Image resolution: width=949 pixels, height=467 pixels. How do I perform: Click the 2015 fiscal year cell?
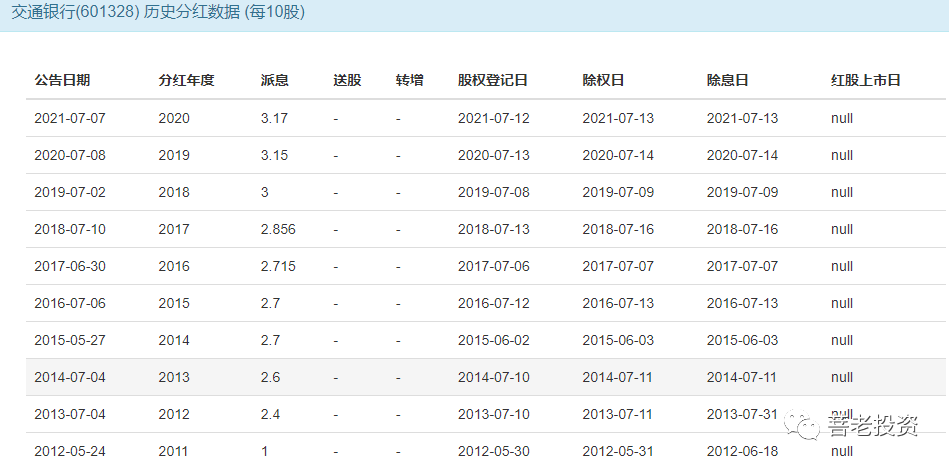(x=174, y=303)
